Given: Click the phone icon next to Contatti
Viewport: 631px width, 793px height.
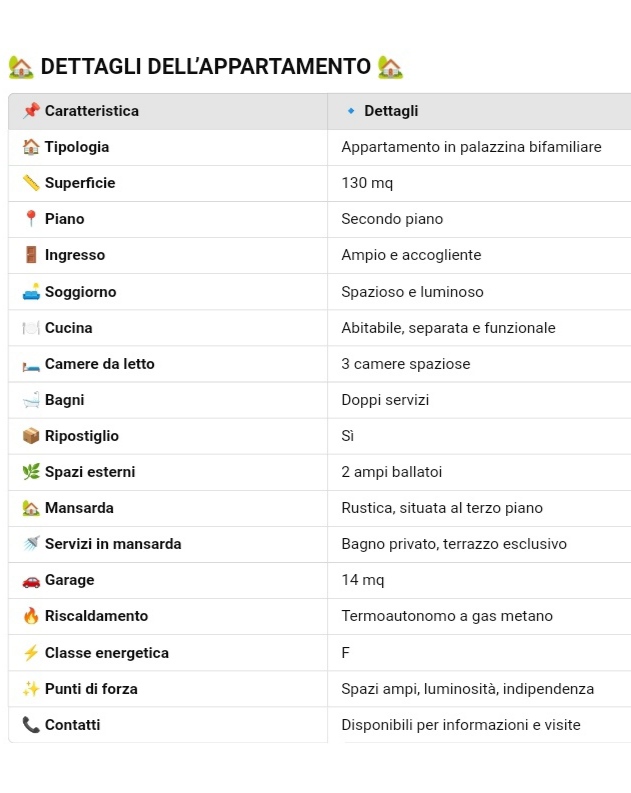Looking at the screenshot, I should (x=31, y=725).
